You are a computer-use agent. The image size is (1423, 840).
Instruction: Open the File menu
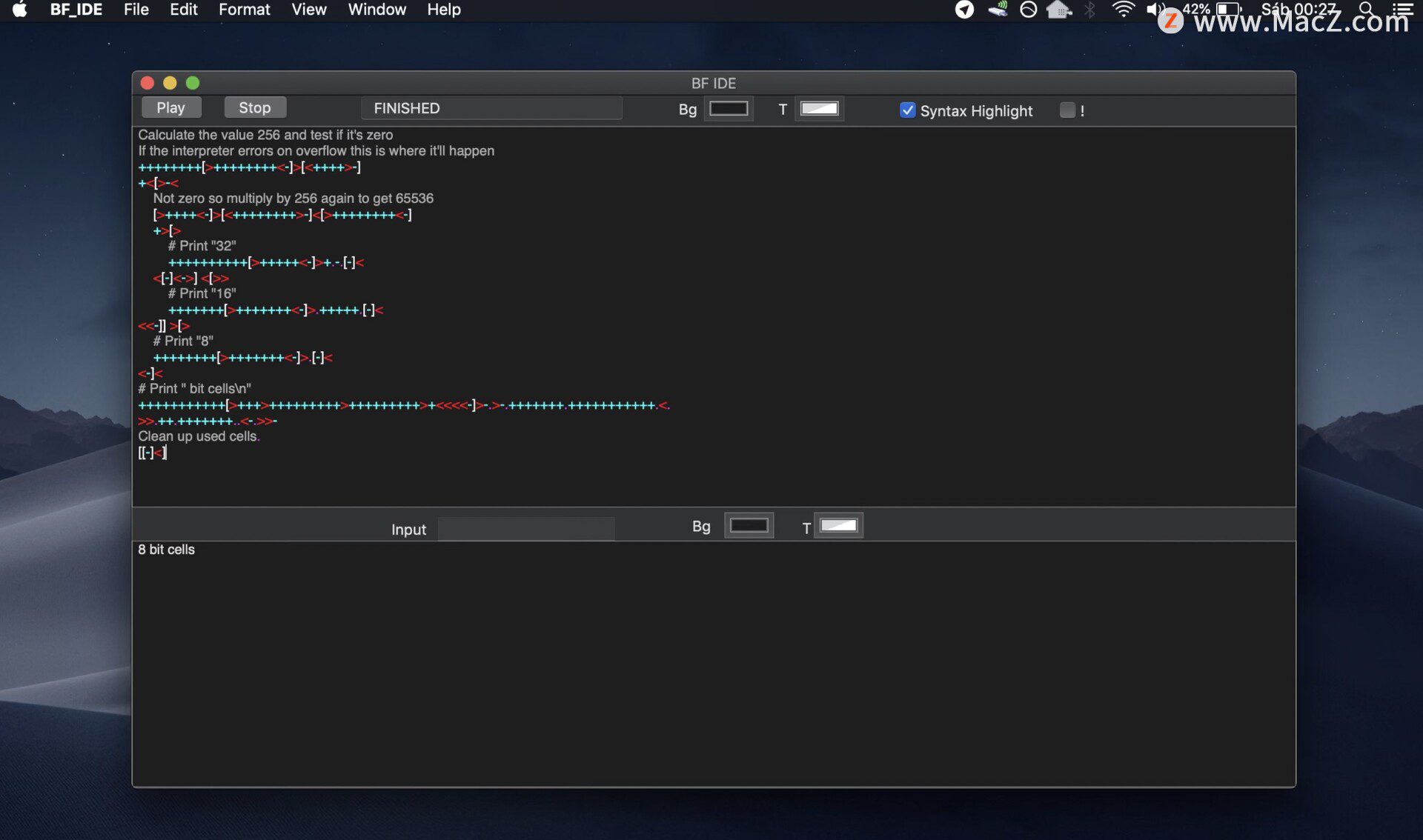(x=136, y=10)
